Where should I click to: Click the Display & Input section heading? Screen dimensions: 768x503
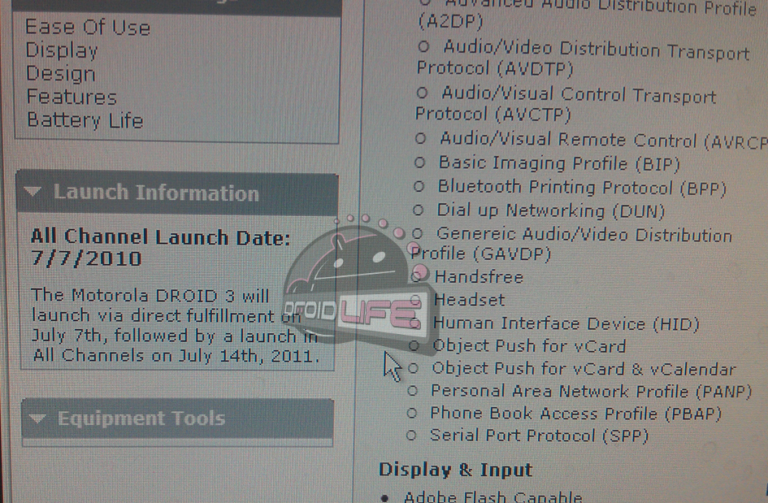tap(456, 470)
